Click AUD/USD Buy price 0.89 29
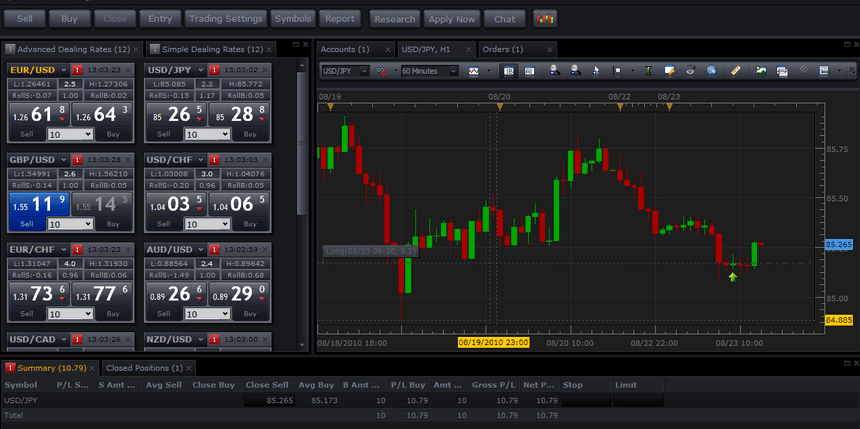The image size is (860, 429). tap(240, 295)
